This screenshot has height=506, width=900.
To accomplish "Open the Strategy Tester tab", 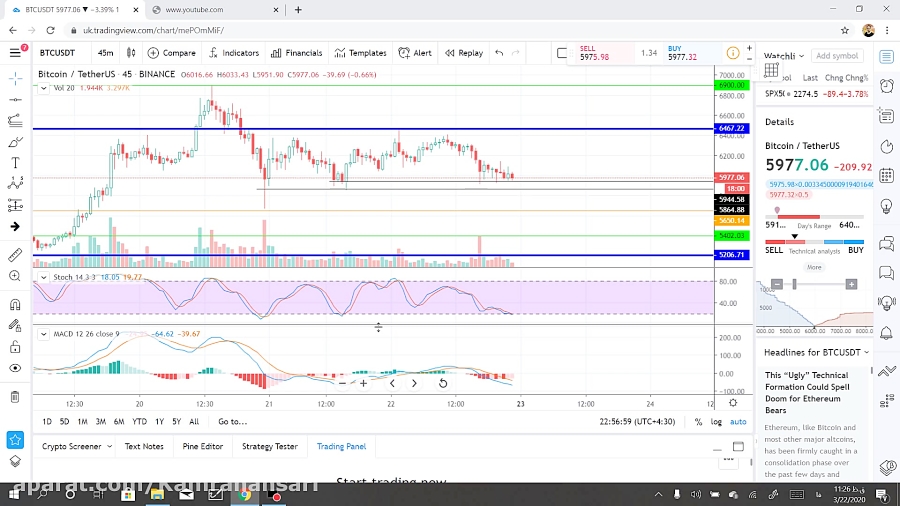I will click(x=270, y=446).
